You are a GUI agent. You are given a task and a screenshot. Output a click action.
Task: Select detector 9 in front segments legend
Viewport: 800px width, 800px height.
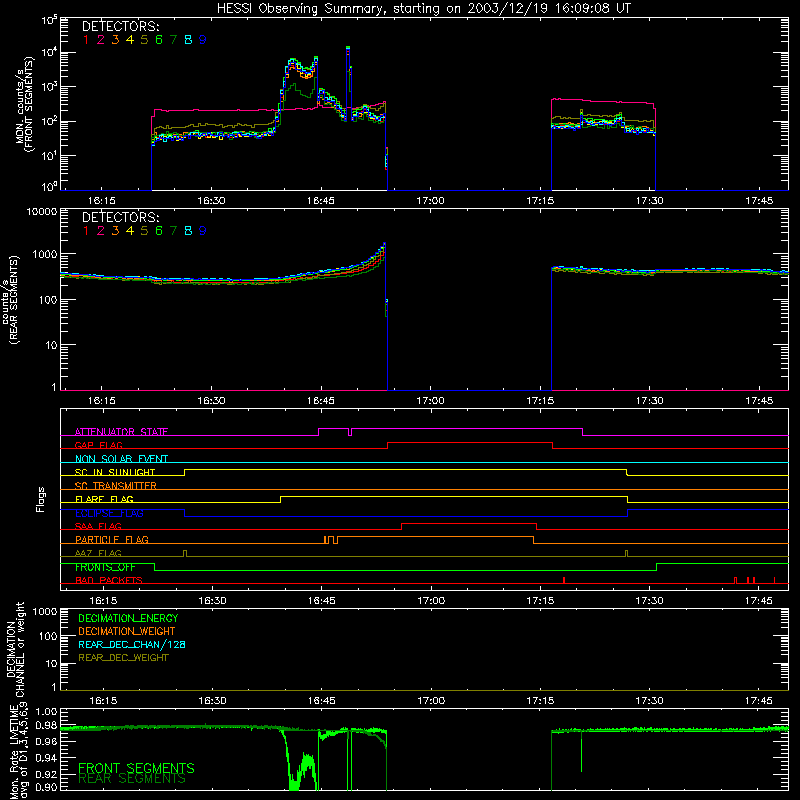click(203, 40)
